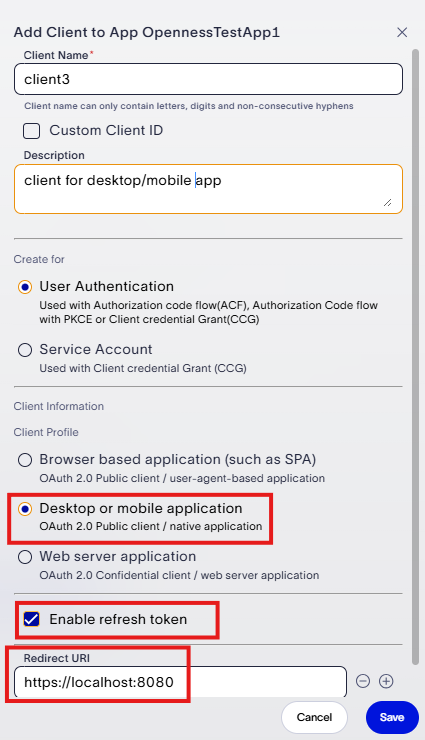
Task: Click 'OAuth 2.0 Public client / native application' text
Action: 150,526
